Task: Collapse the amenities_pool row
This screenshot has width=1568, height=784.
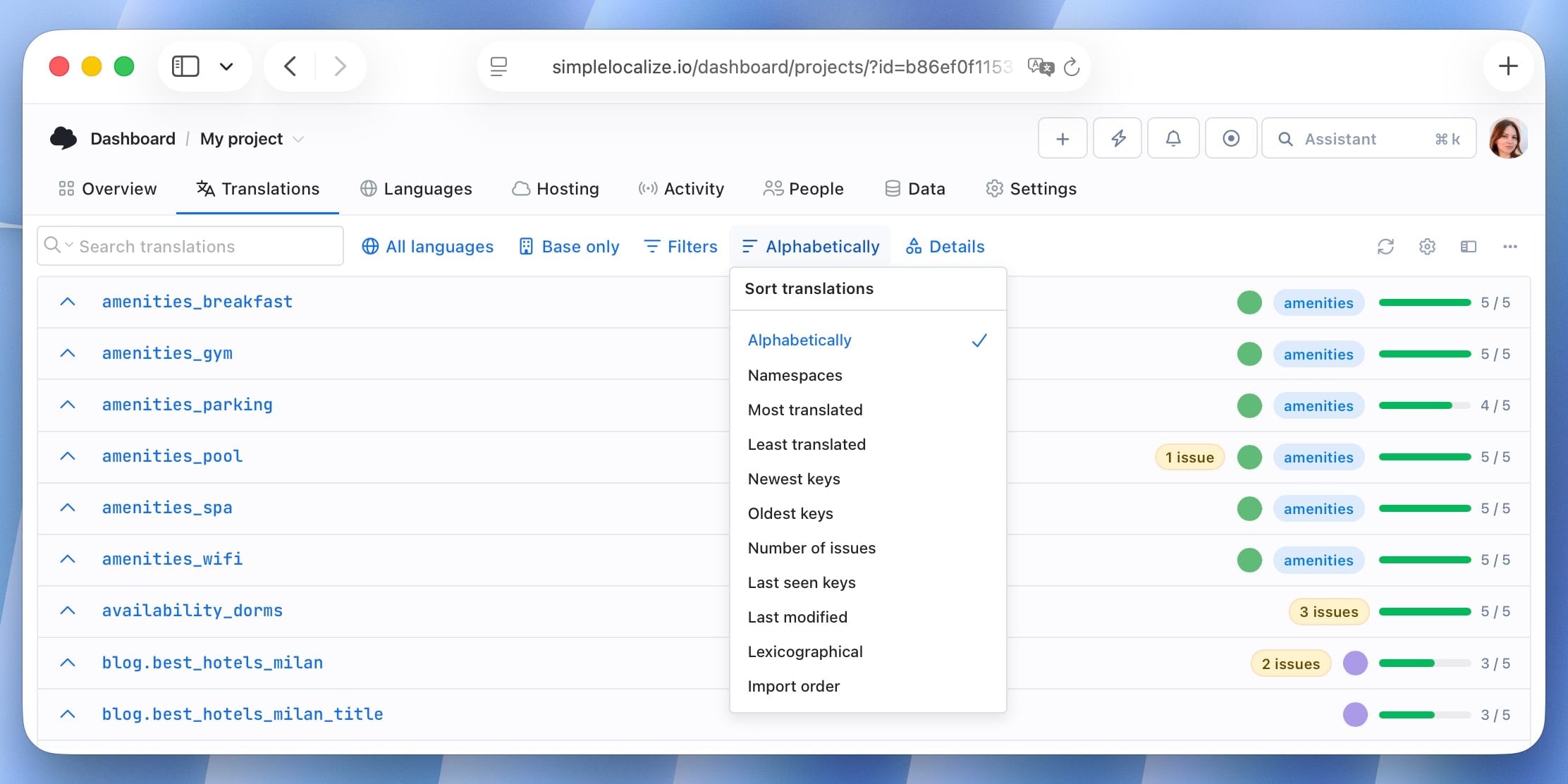Action: point(68,456)
